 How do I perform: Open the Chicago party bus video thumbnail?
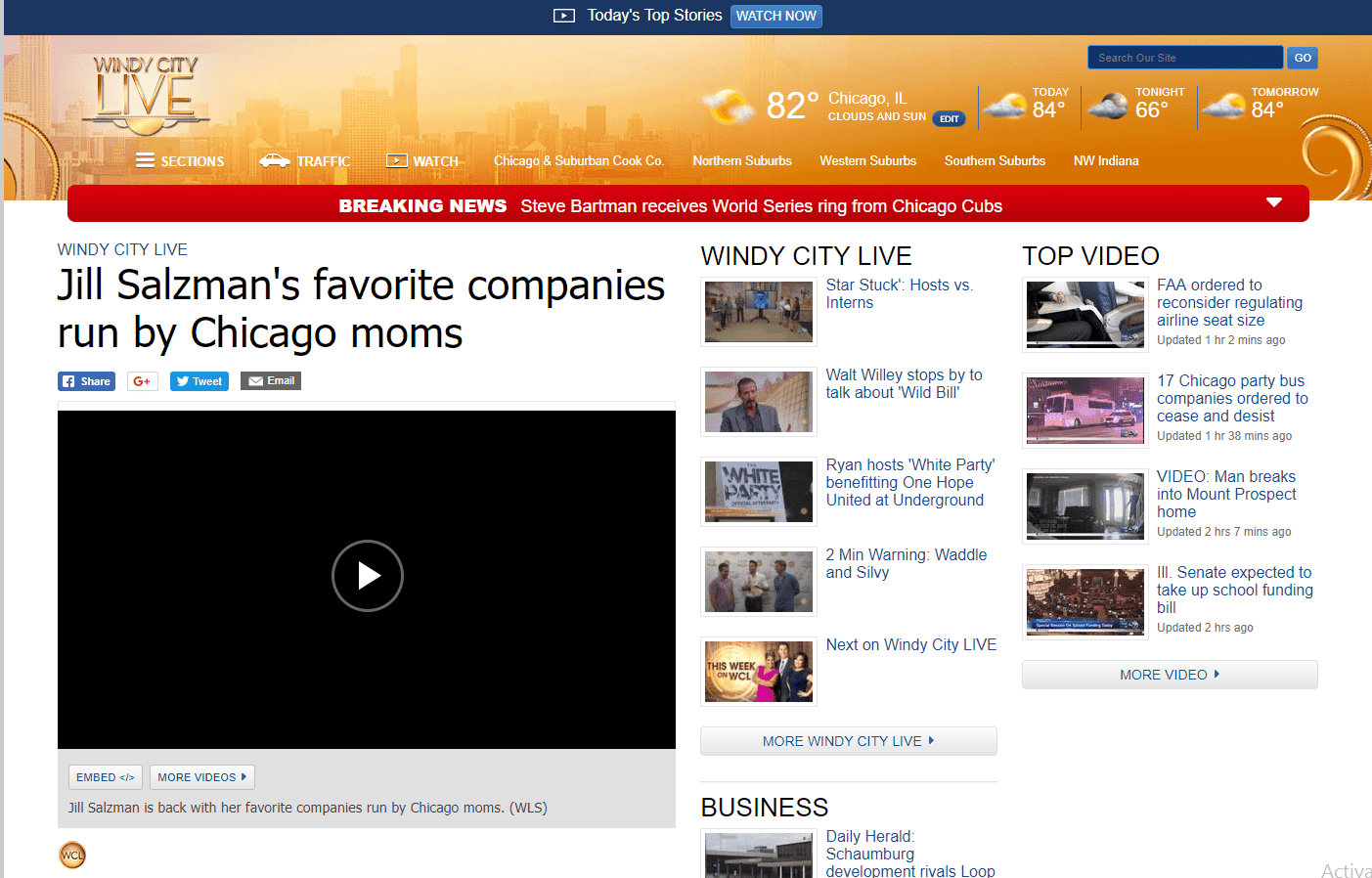[x=1085, y=411]
